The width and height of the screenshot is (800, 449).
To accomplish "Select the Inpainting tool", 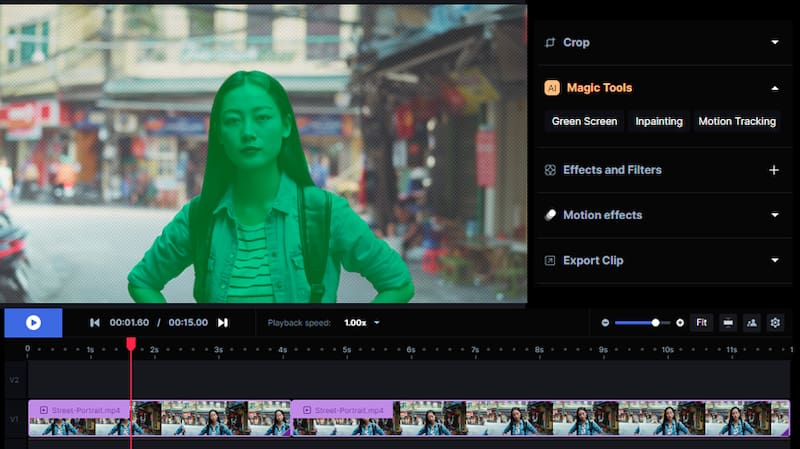I will coord(659,121).
